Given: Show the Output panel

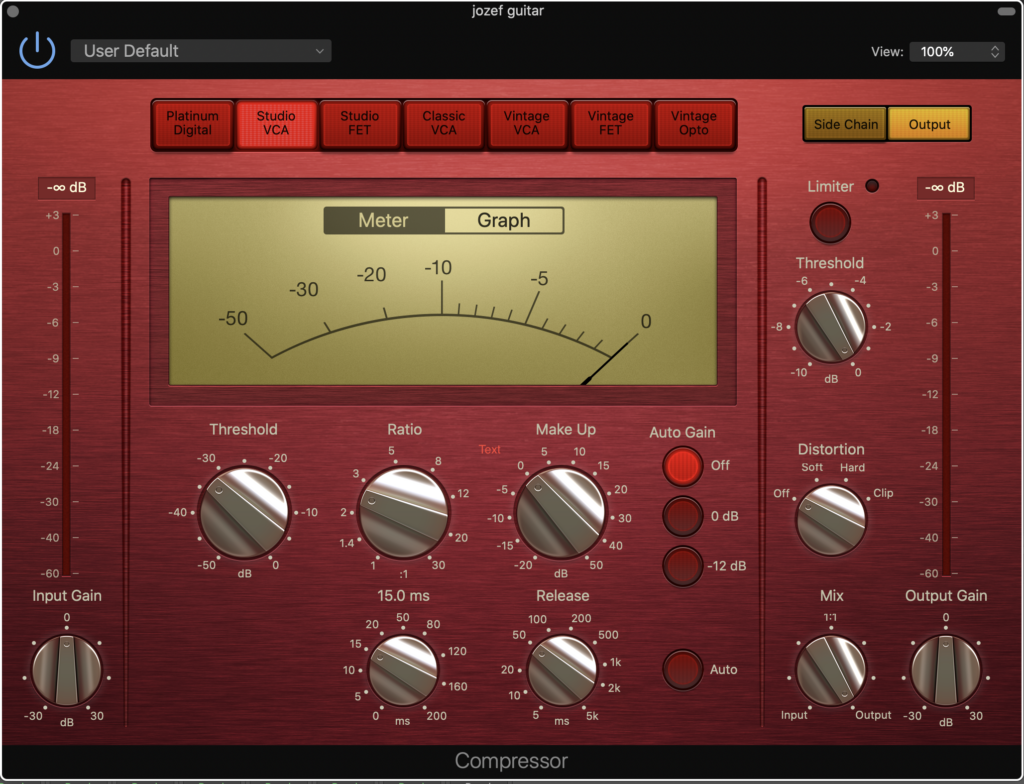Looking at the screenshot, I should pos(929,124).
